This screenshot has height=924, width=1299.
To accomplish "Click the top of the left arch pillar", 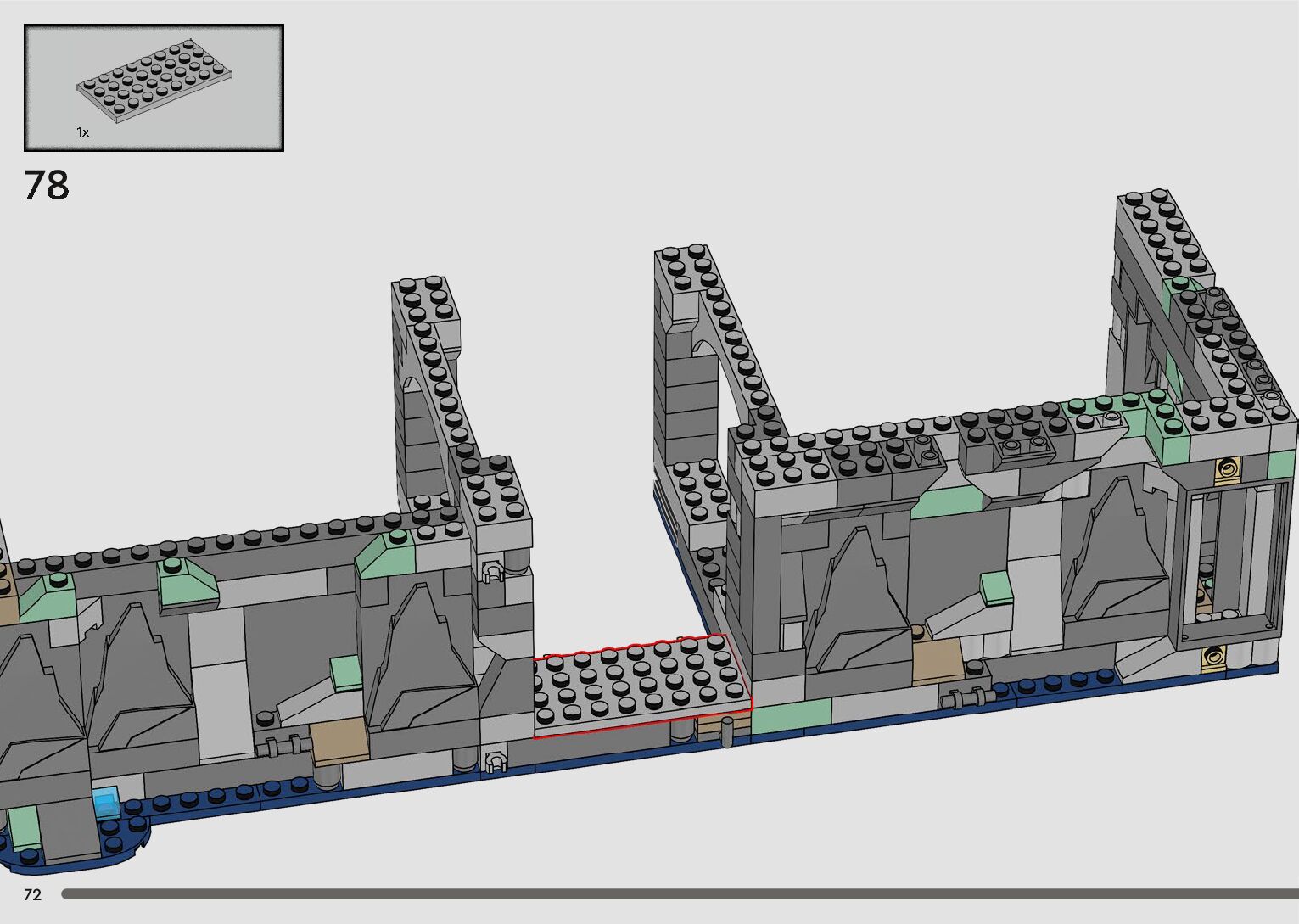I will tap(424, 297).
